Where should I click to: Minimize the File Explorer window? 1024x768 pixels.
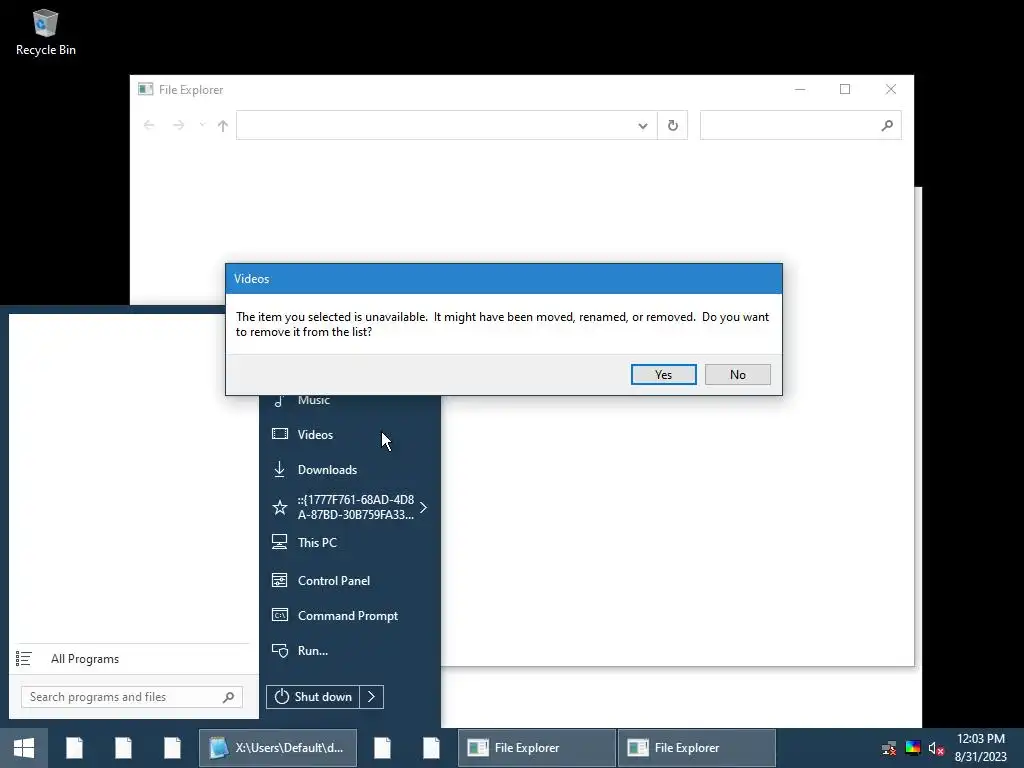coord(800,89)
